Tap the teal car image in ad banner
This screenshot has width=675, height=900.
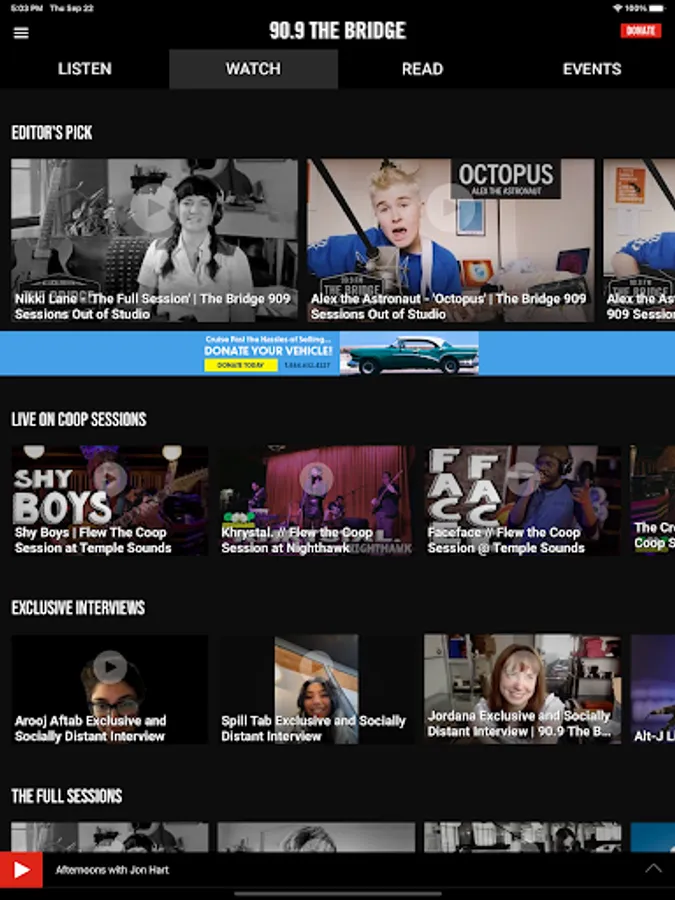tap(409, 354)
